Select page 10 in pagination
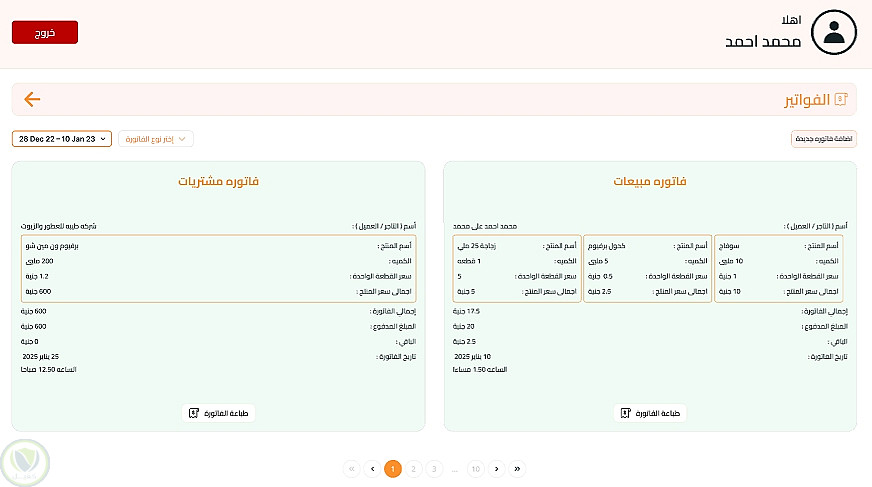The height and width of the screenshot is (487, 872). point(475,468)
